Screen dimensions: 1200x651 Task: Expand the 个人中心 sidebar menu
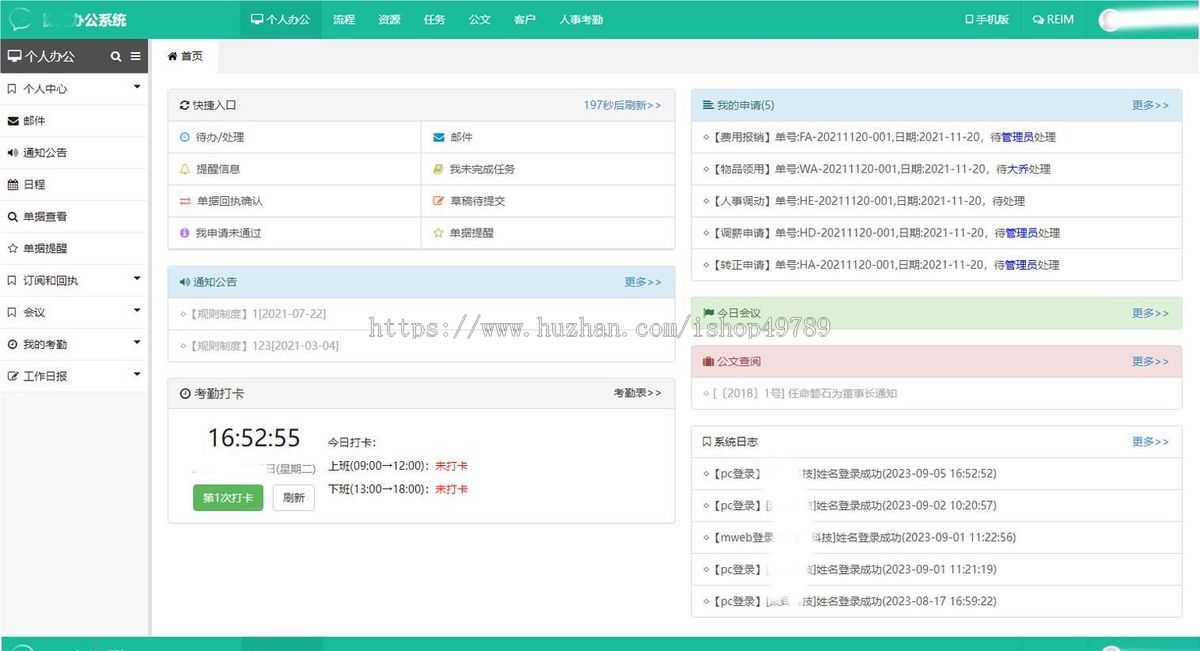tap(75, 89)
